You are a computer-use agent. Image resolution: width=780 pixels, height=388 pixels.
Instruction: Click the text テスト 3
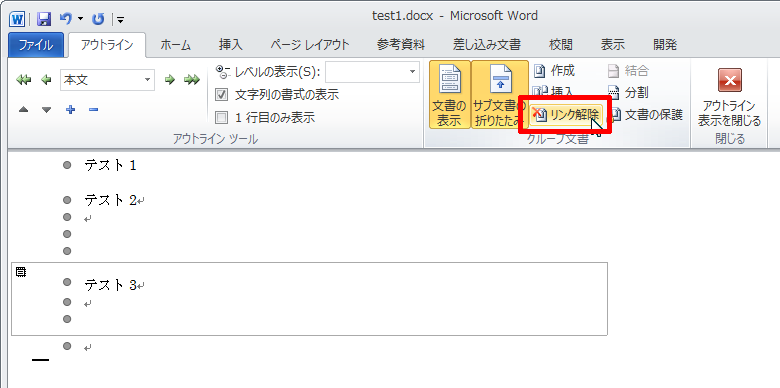110,285
